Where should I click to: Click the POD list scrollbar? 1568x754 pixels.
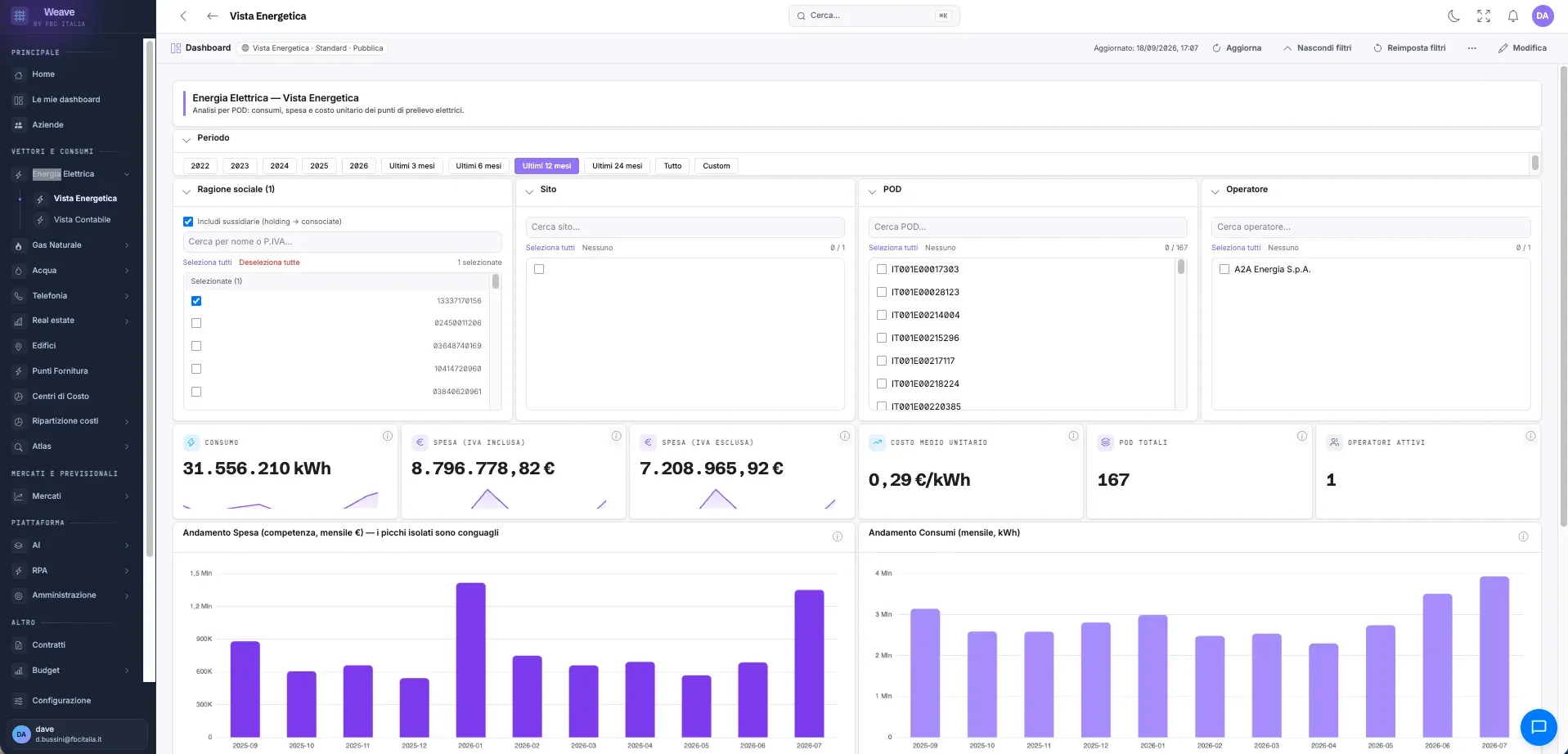click(x=1181, y=267)
